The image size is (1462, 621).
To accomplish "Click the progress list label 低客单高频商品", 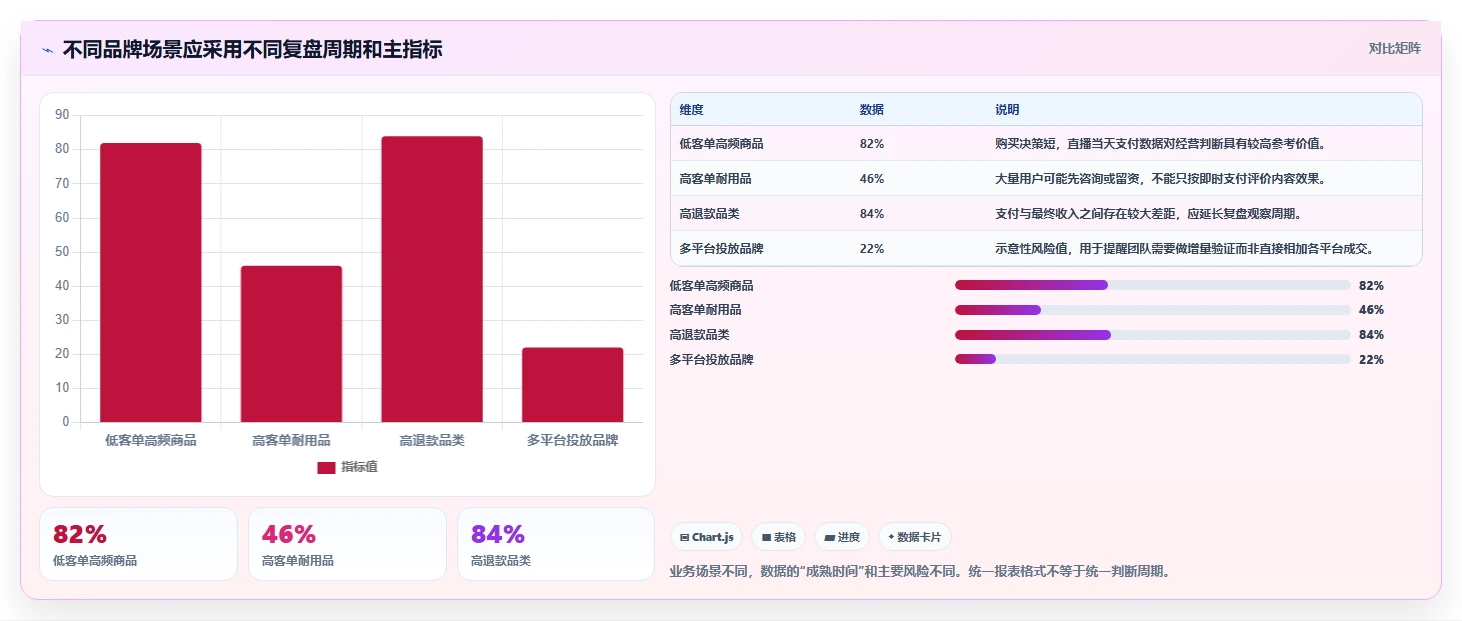I will tap(711, 285).
